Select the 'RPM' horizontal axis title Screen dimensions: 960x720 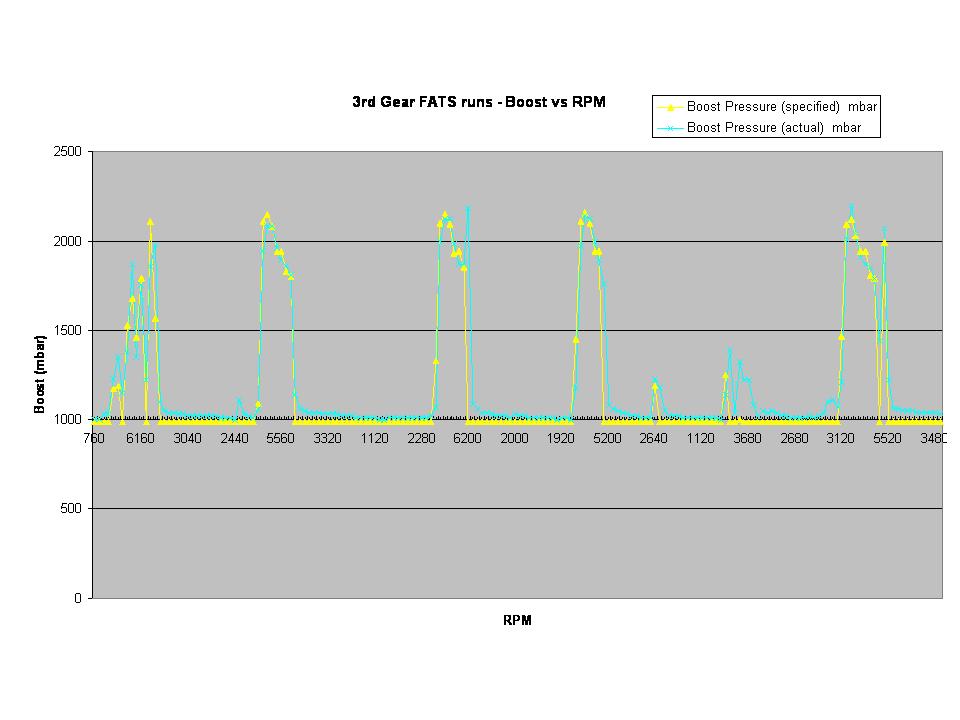pos(517,620)
